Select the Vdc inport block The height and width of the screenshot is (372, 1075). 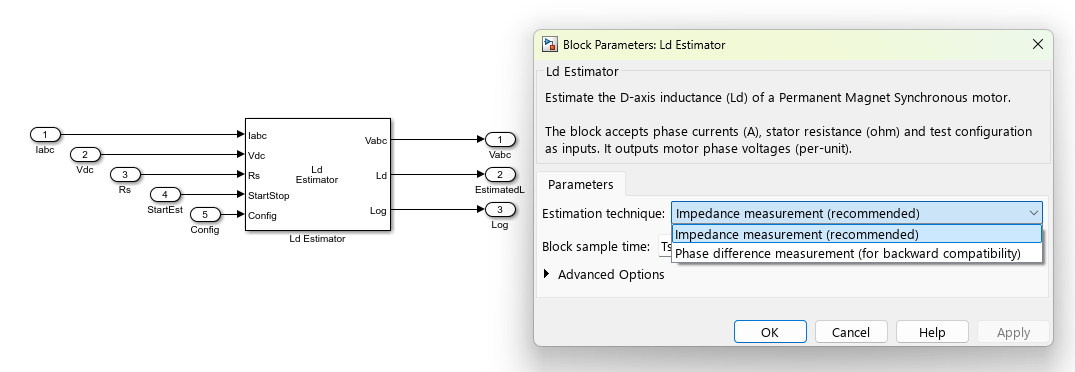pyautogui.click(x=85, y=155)
